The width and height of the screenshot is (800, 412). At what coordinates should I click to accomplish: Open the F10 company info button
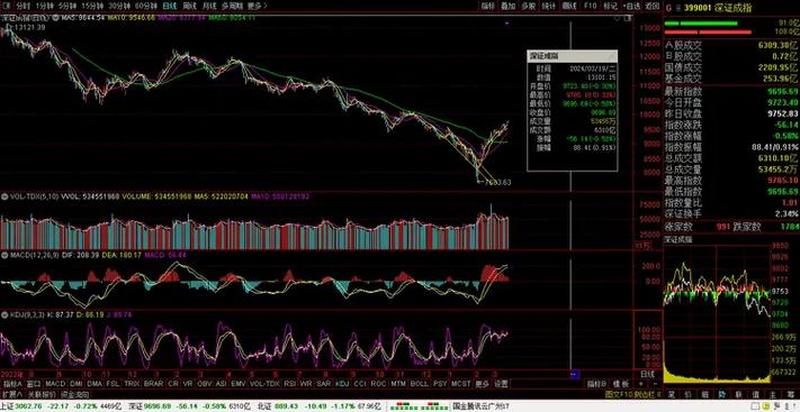click(590, 6)
